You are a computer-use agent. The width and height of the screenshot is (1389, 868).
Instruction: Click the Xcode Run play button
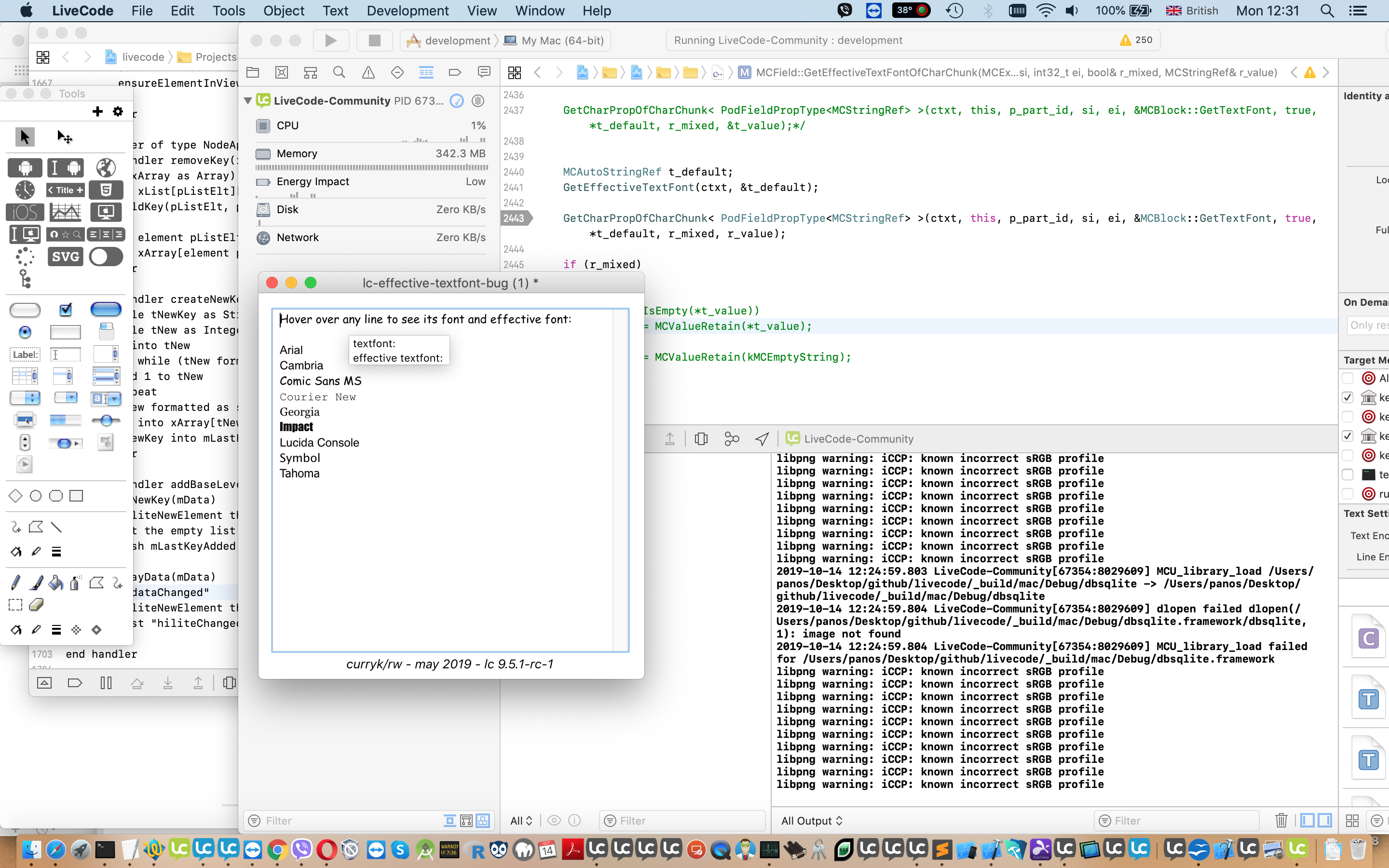330,40
